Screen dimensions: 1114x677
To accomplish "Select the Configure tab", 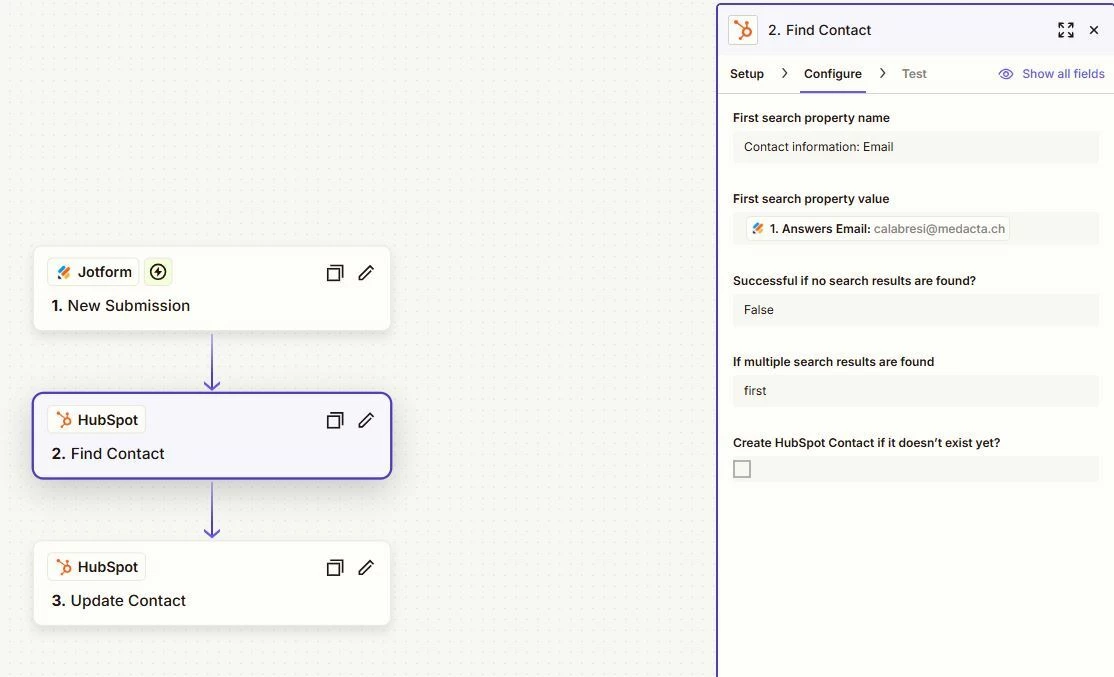I will click(833, 74).
